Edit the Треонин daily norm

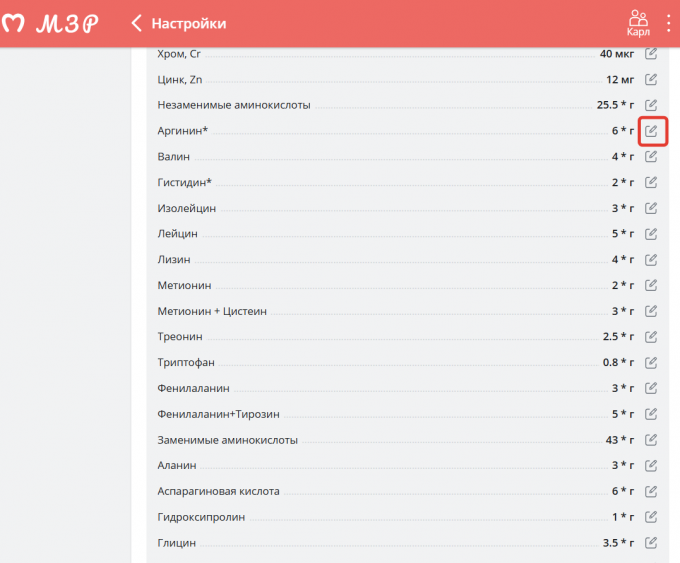coord(651,337)
